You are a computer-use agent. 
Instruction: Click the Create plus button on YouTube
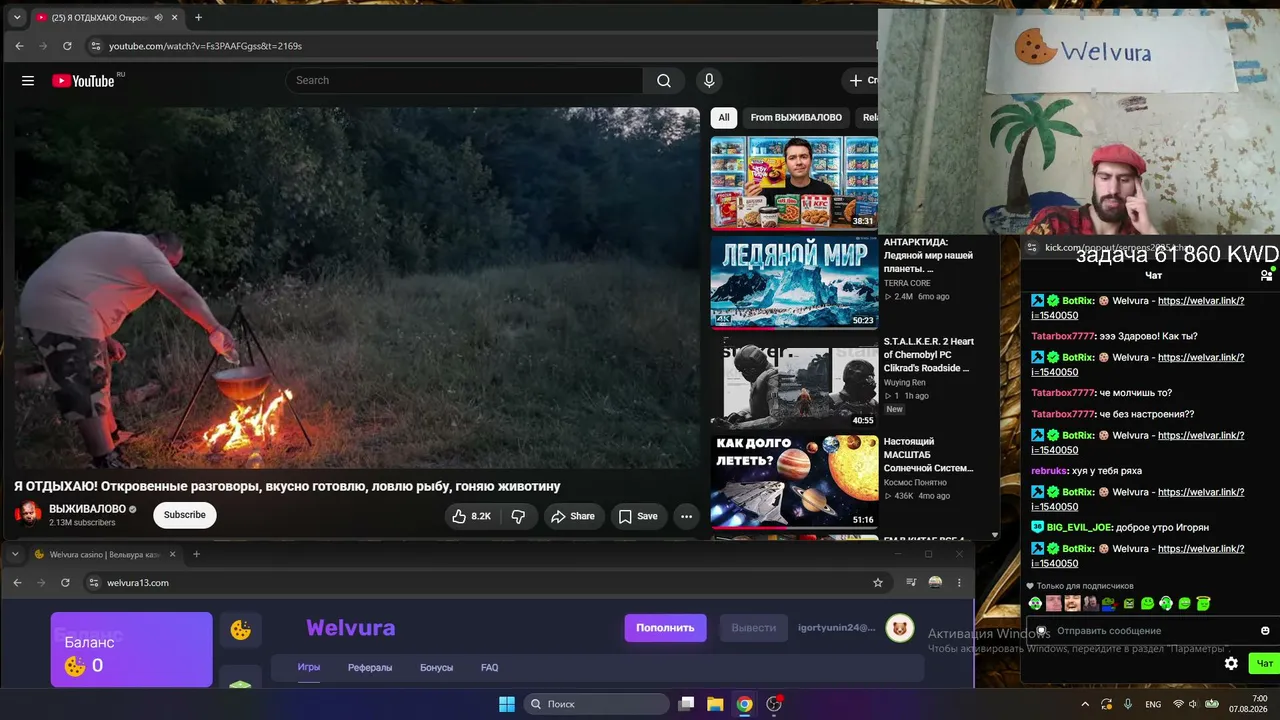click(x=861, y=81)
